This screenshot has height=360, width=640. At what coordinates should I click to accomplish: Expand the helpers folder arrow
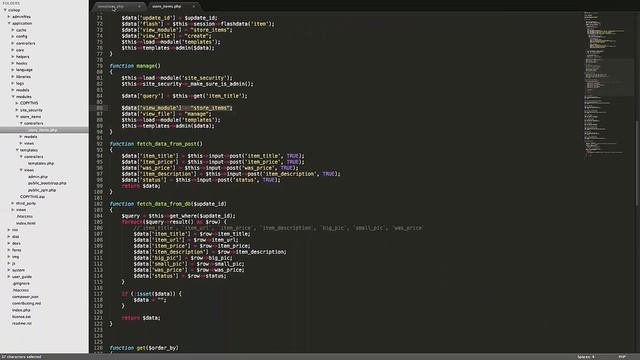pos(13,56)
